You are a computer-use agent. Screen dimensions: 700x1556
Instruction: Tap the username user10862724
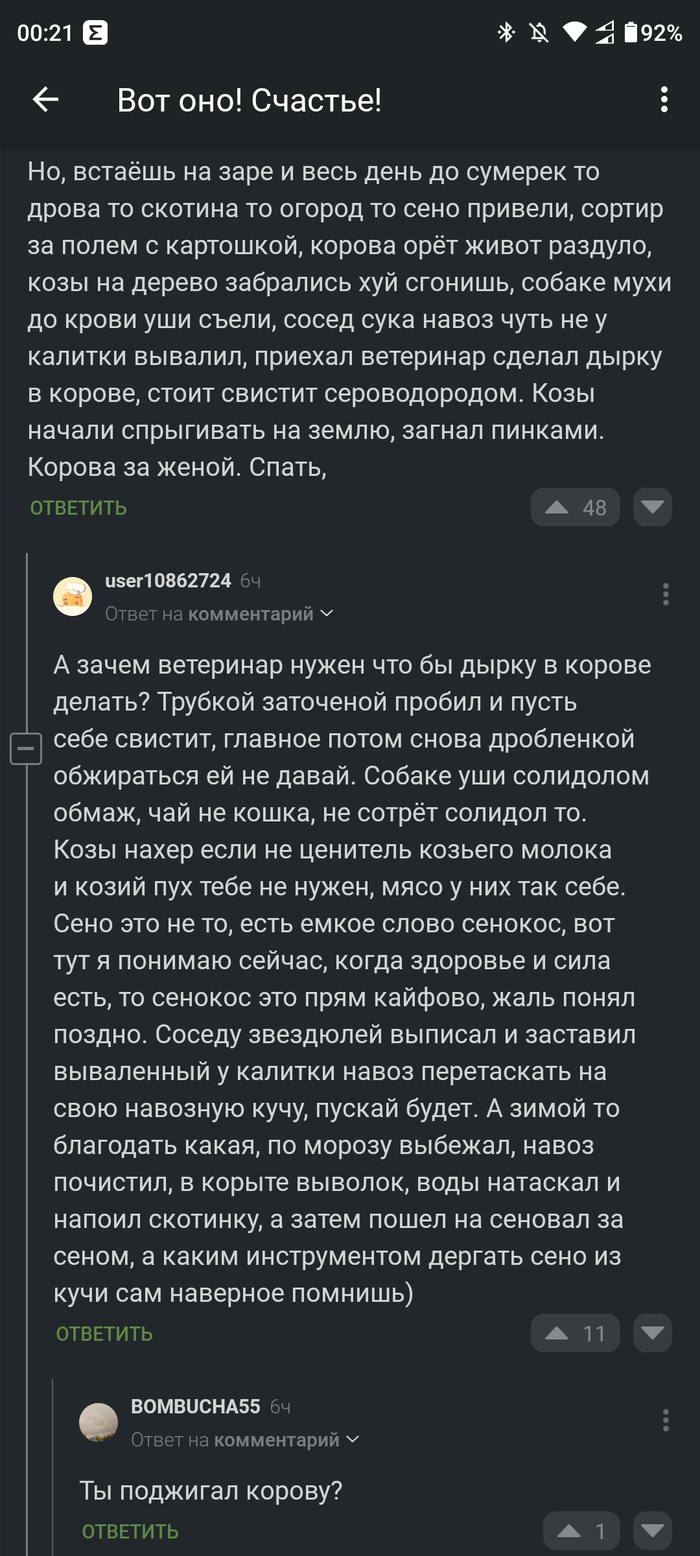tap(166, 578)
